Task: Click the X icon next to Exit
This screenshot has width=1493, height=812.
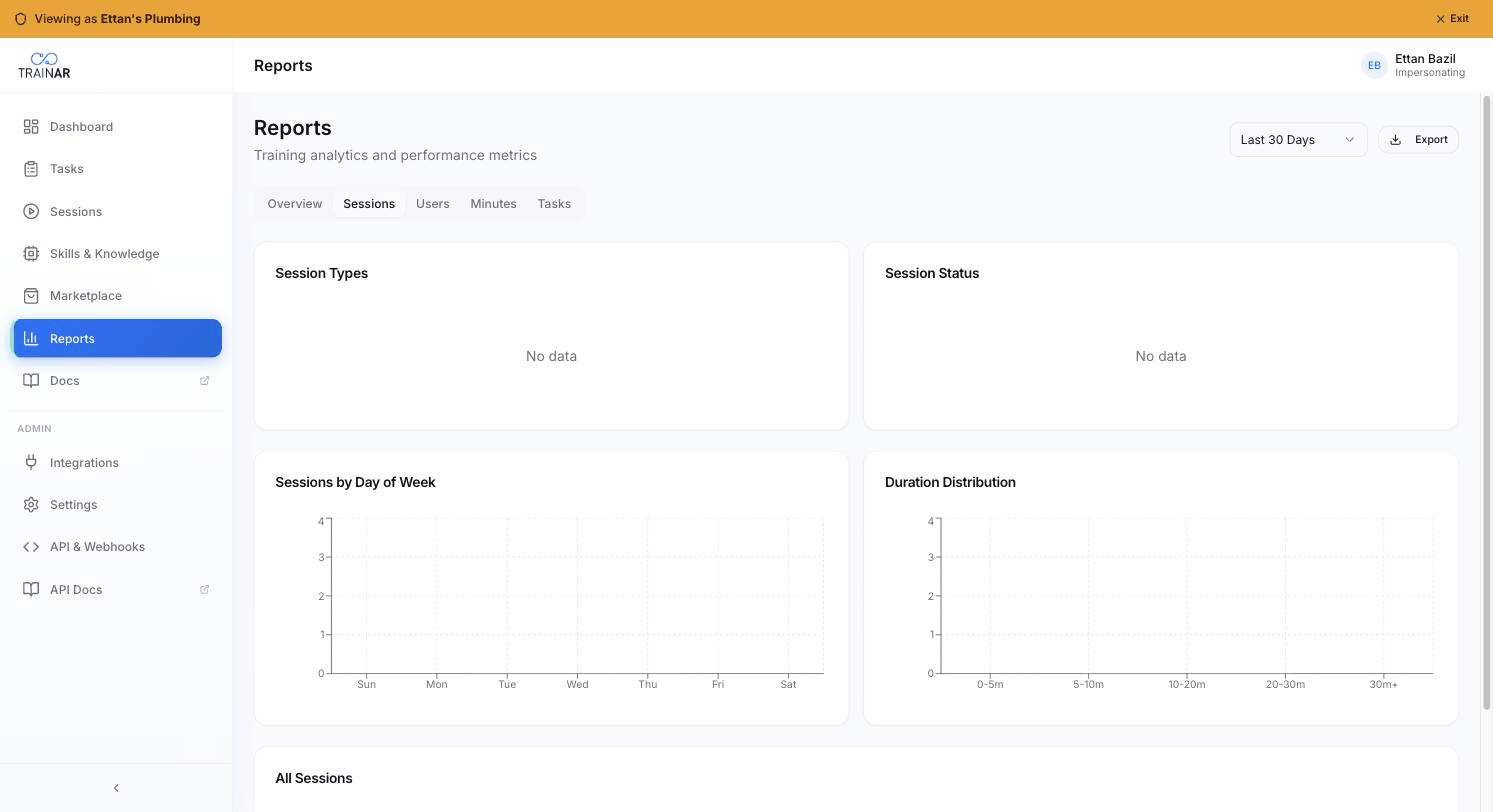Action: click(1440, 19)
